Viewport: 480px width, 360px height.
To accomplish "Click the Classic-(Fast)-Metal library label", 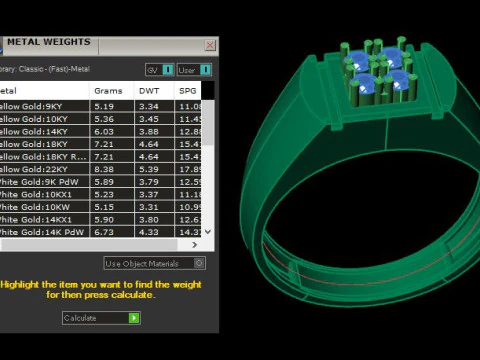I will click(x=54, y=69).
